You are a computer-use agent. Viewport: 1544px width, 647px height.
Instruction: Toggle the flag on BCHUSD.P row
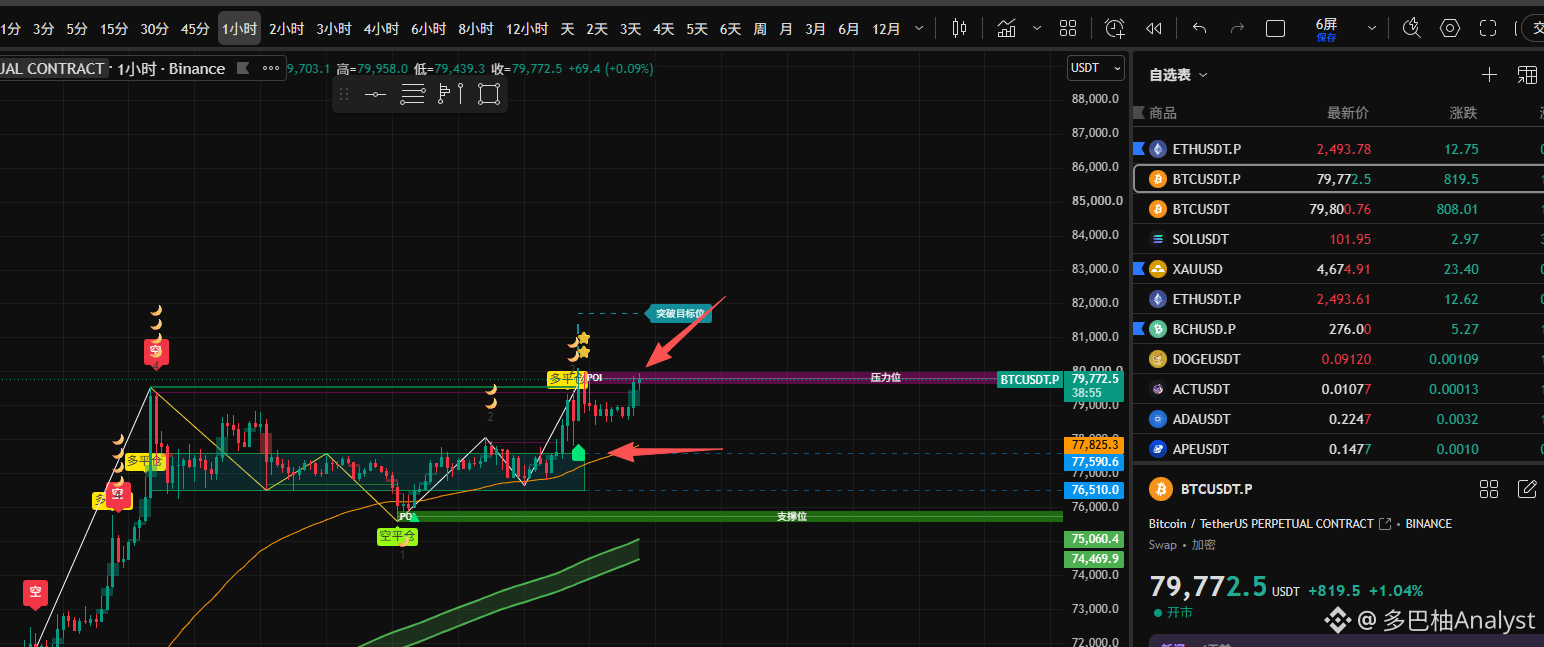point(1138,329)
